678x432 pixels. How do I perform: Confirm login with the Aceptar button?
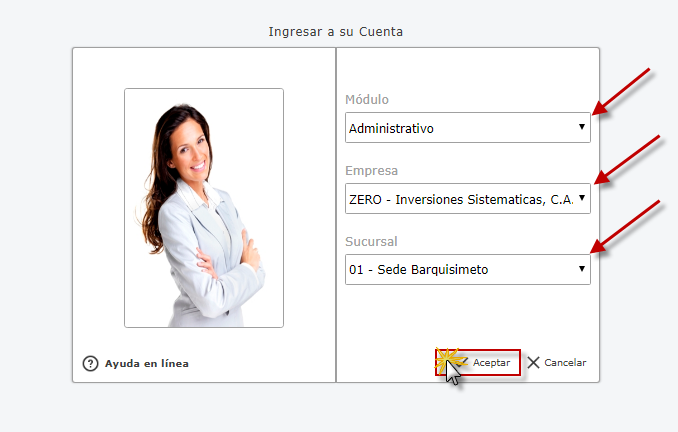tap(478, 362)
